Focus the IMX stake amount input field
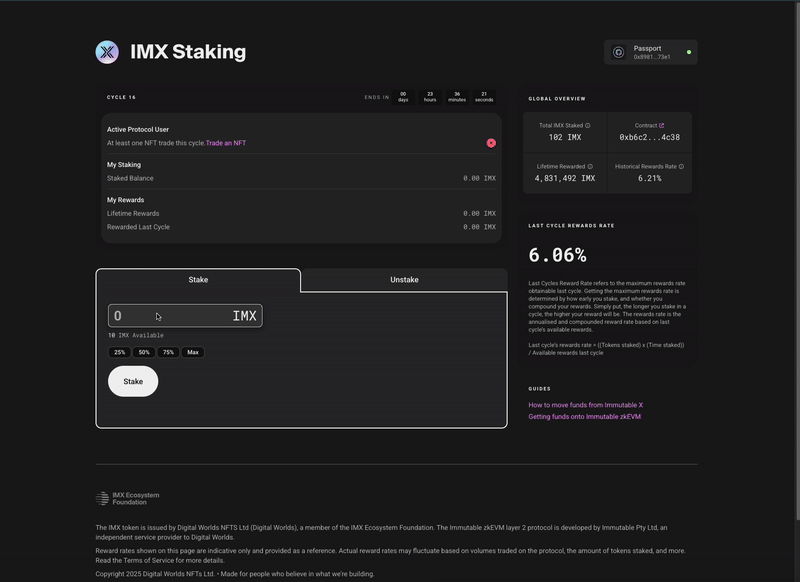 pyautogui.click(x=185, y=316)
